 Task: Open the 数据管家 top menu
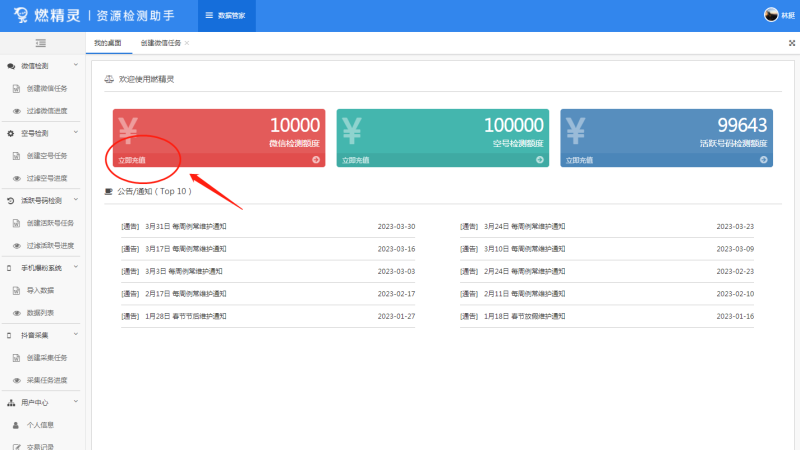point(225,16)
